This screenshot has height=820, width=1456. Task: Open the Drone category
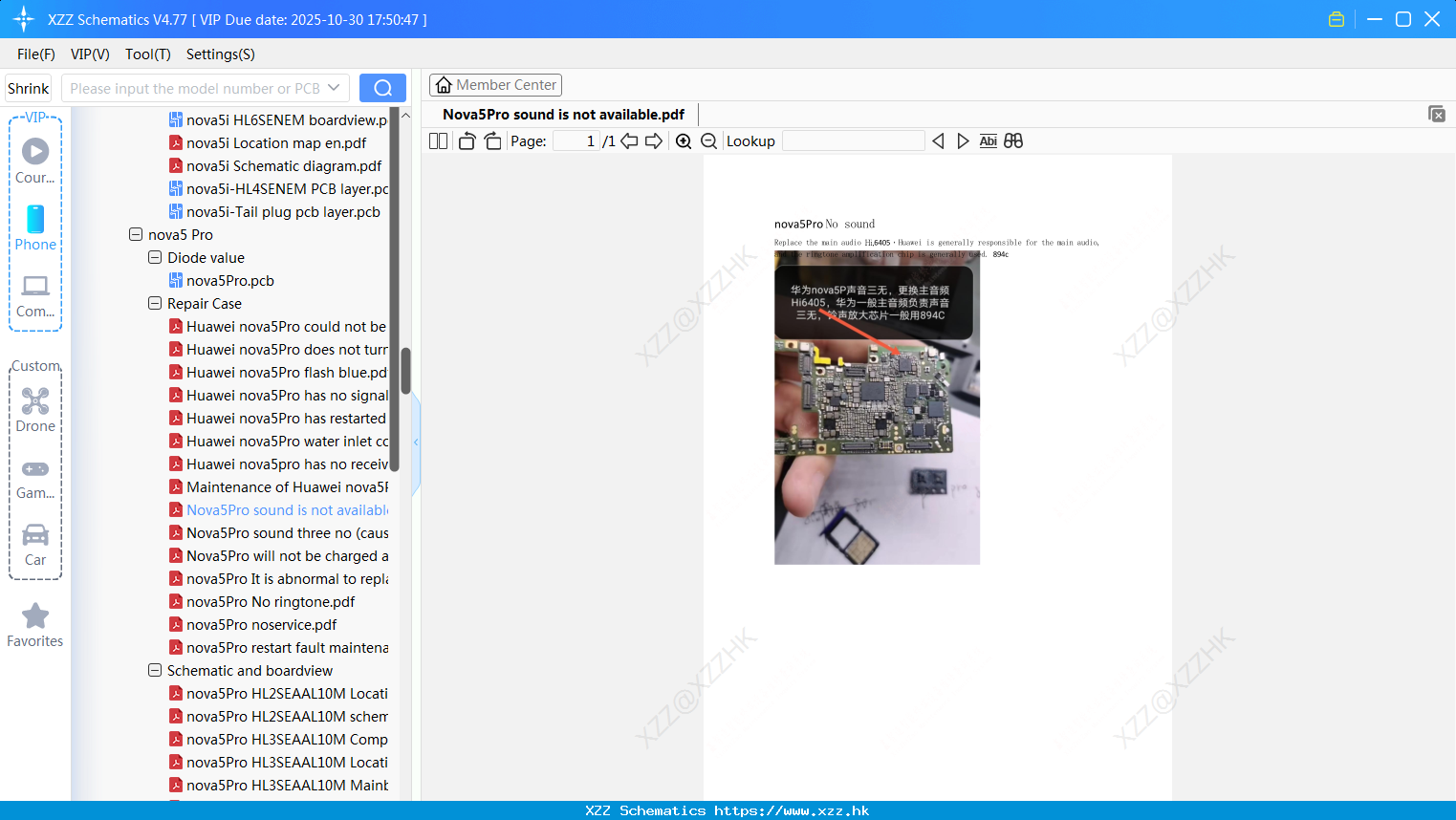35,409
